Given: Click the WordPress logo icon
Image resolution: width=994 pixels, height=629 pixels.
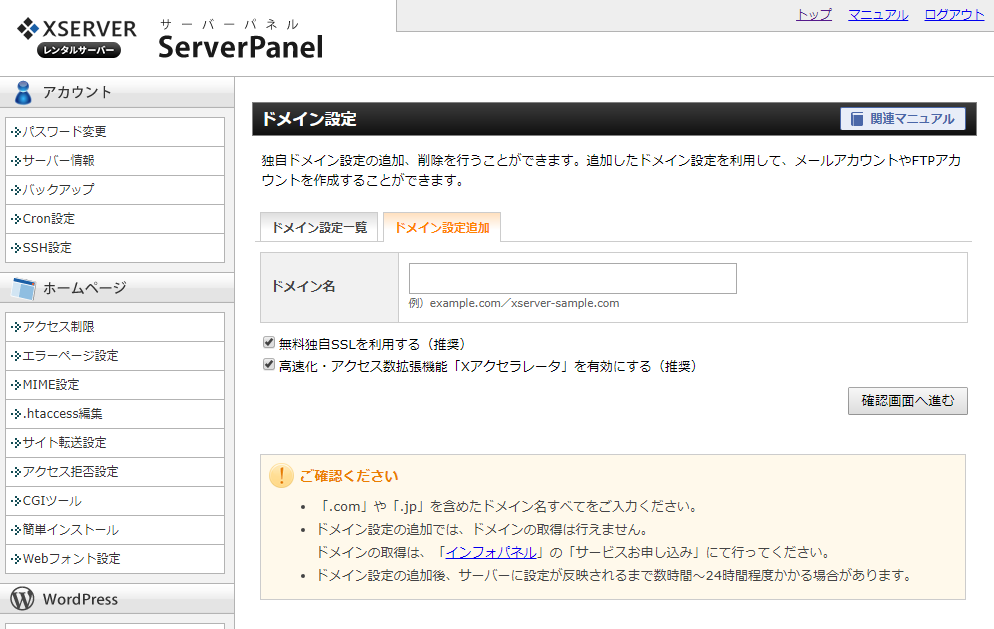Looking at the screenshot, I should pyautogui.click(x=22, y=599).
